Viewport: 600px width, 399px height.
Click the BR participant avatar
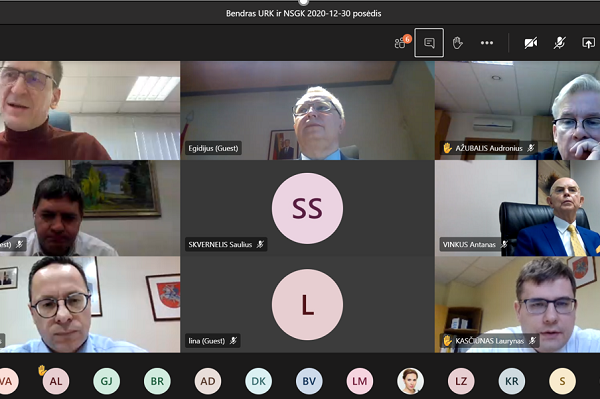157,381
